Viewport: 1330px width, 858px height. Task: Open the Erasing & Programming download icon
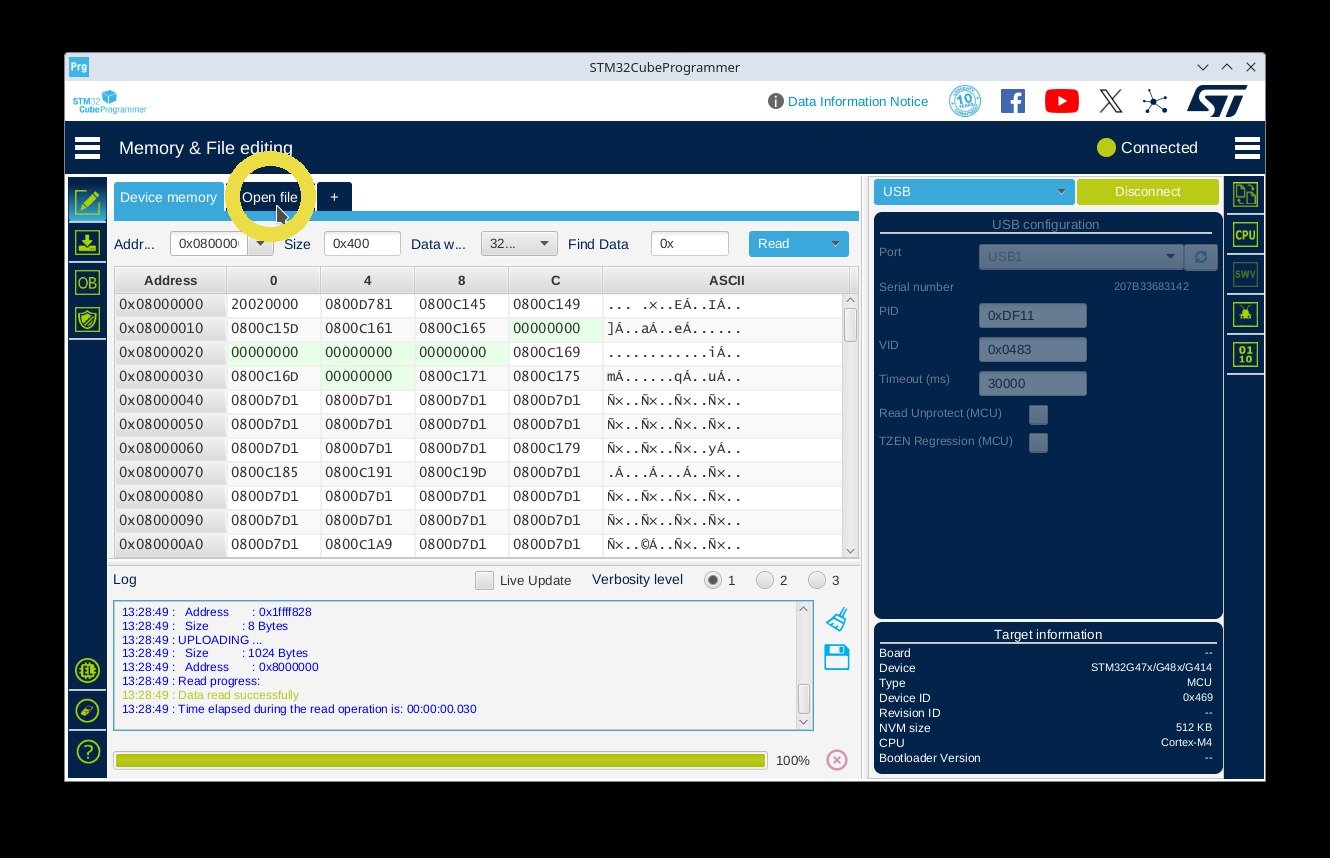[87, 243]
